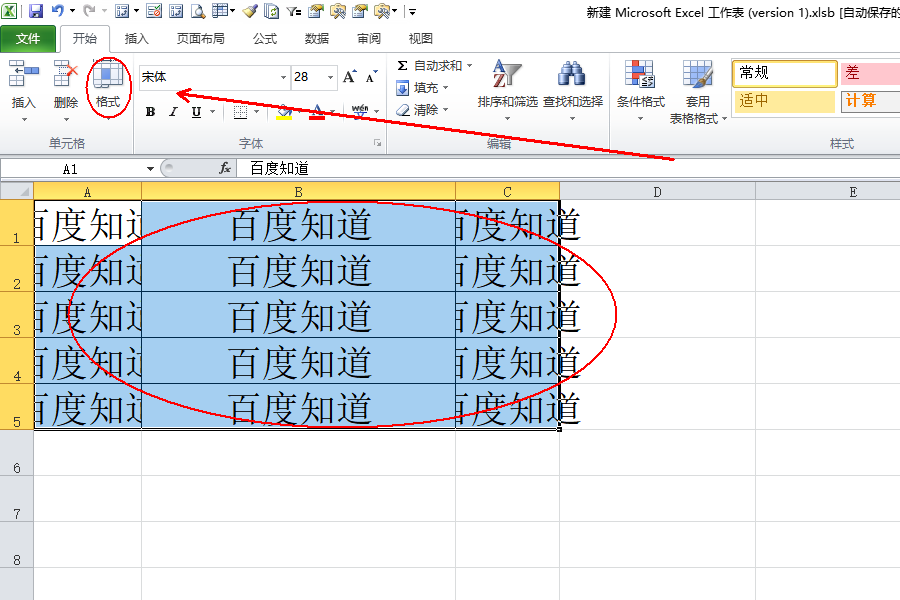
Task: Open the 格式 cell format menu
Action: click(108, 89)
